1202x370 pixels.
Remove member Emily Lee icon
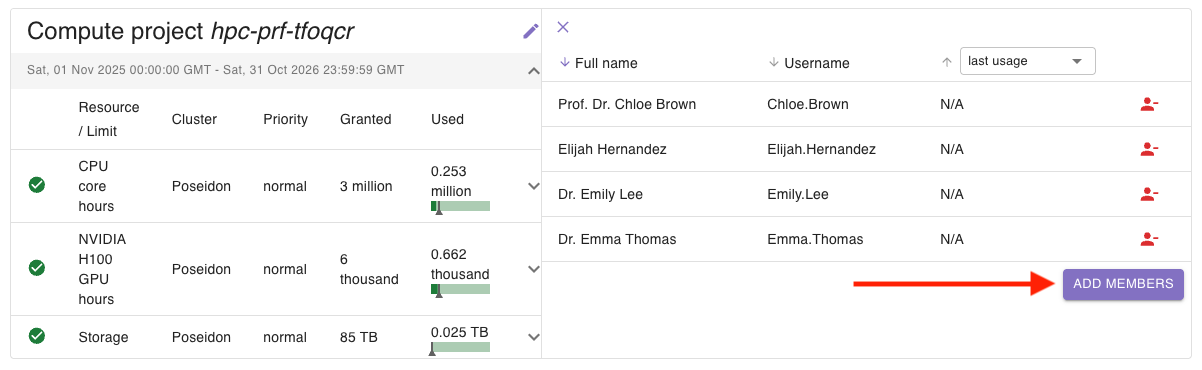pos(1149,194)
